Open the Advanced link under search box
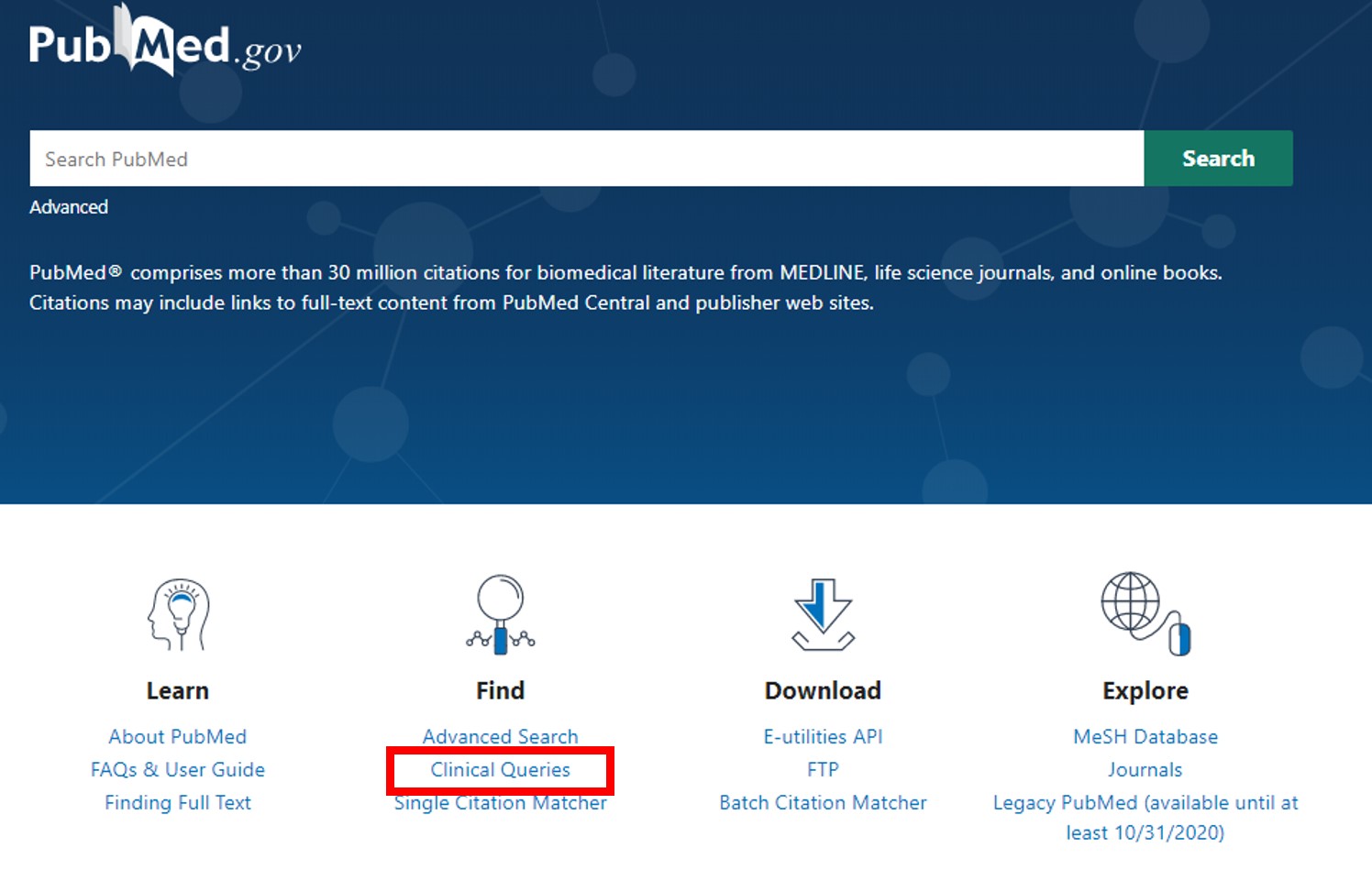Image resolution: width=1372 pixels, height=881 pixels. point(69,207)
